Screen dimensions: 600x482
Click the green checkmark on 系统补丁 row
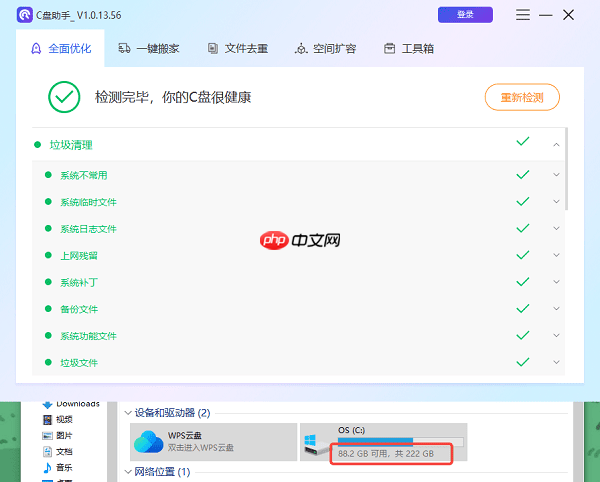pos(523,282)
